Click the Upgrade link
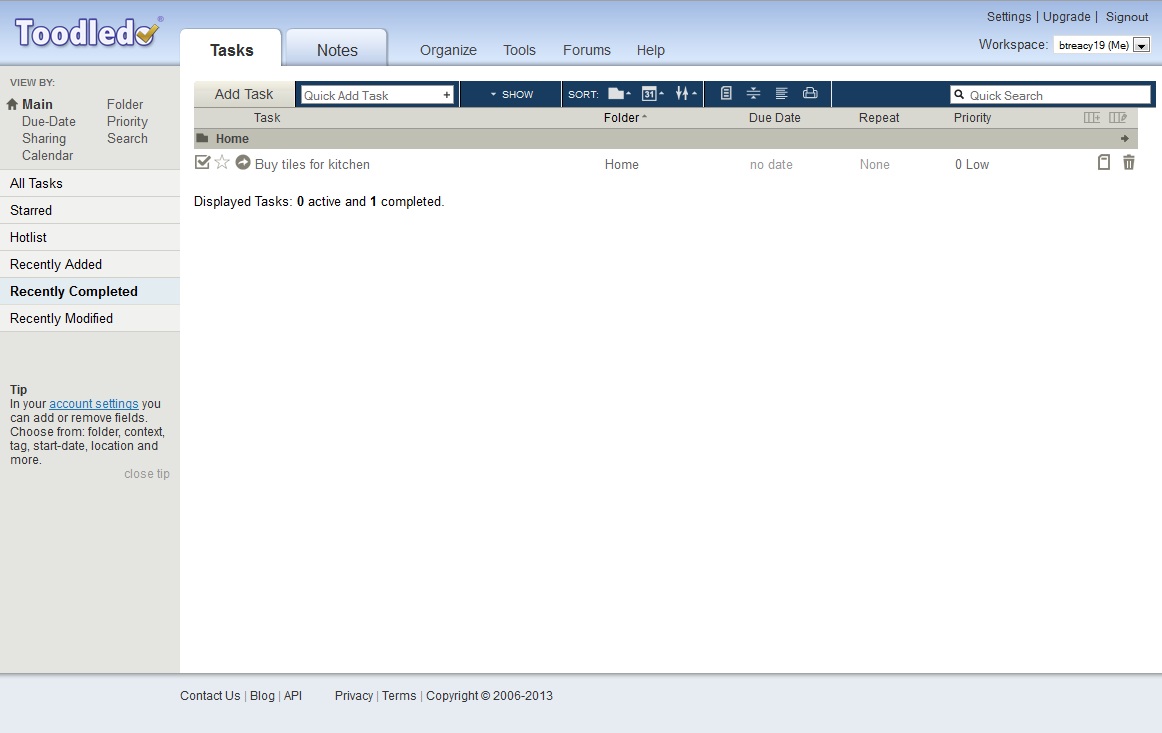This screenshot has height=733, width=1162. point(1066,16)
